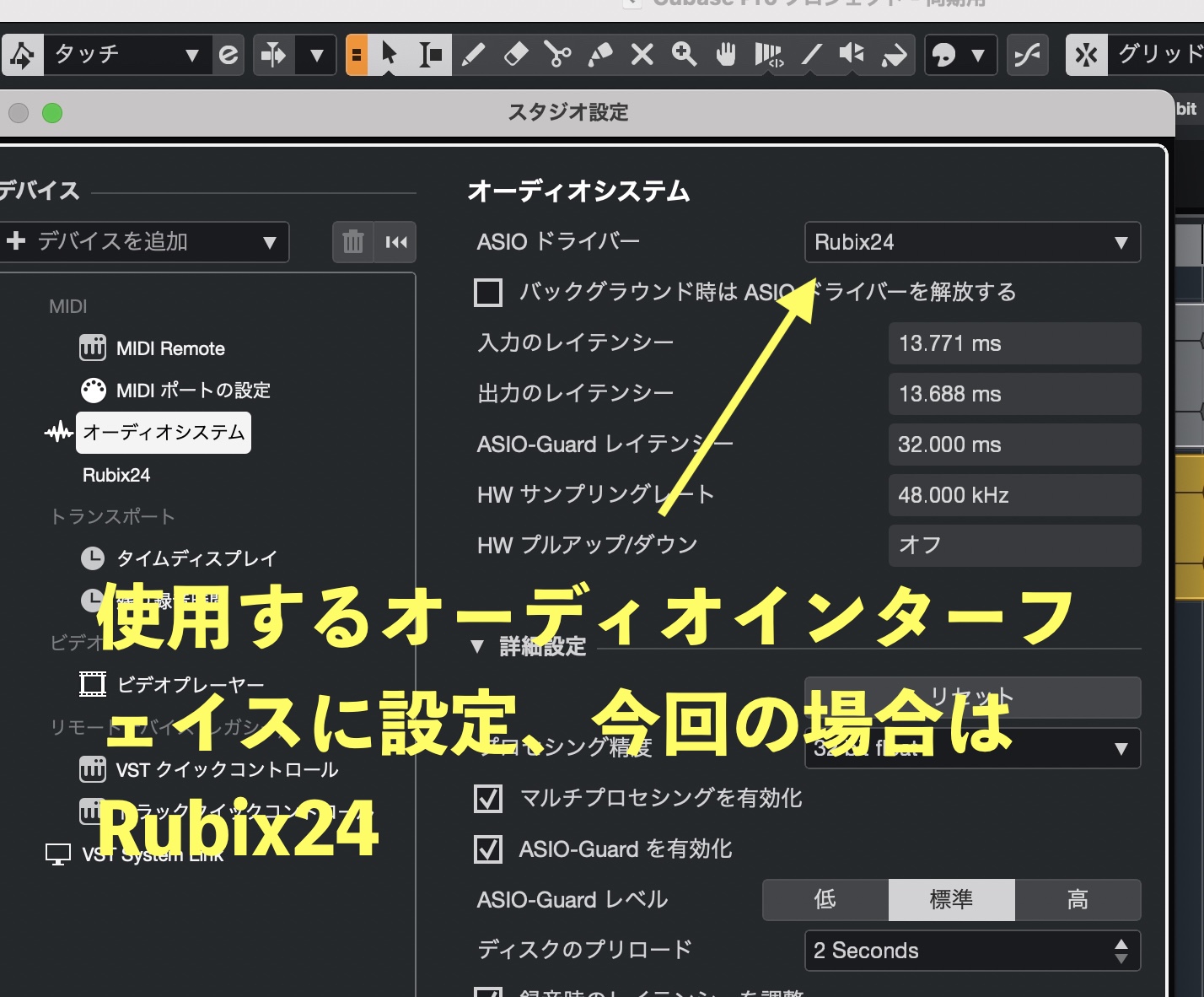Select the Glue tool
Viewport: 1204px width, 997px height.
tap(599, 55)
